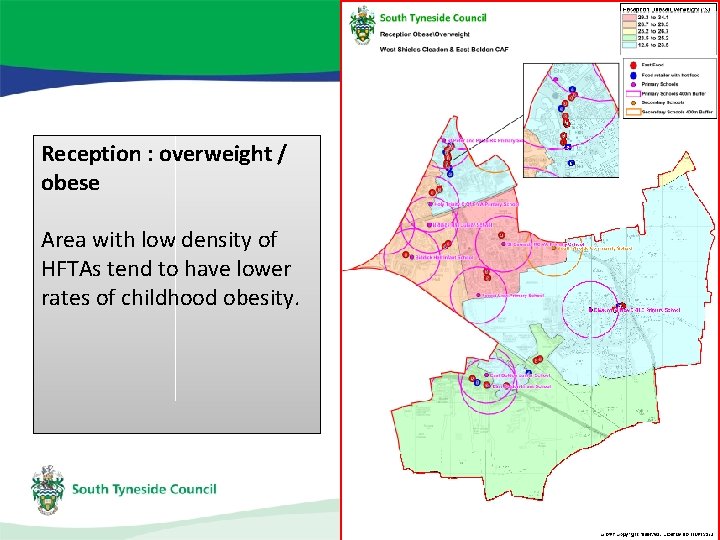Click the magenta primary schools 400m buffer symbol

click(633, 94)
